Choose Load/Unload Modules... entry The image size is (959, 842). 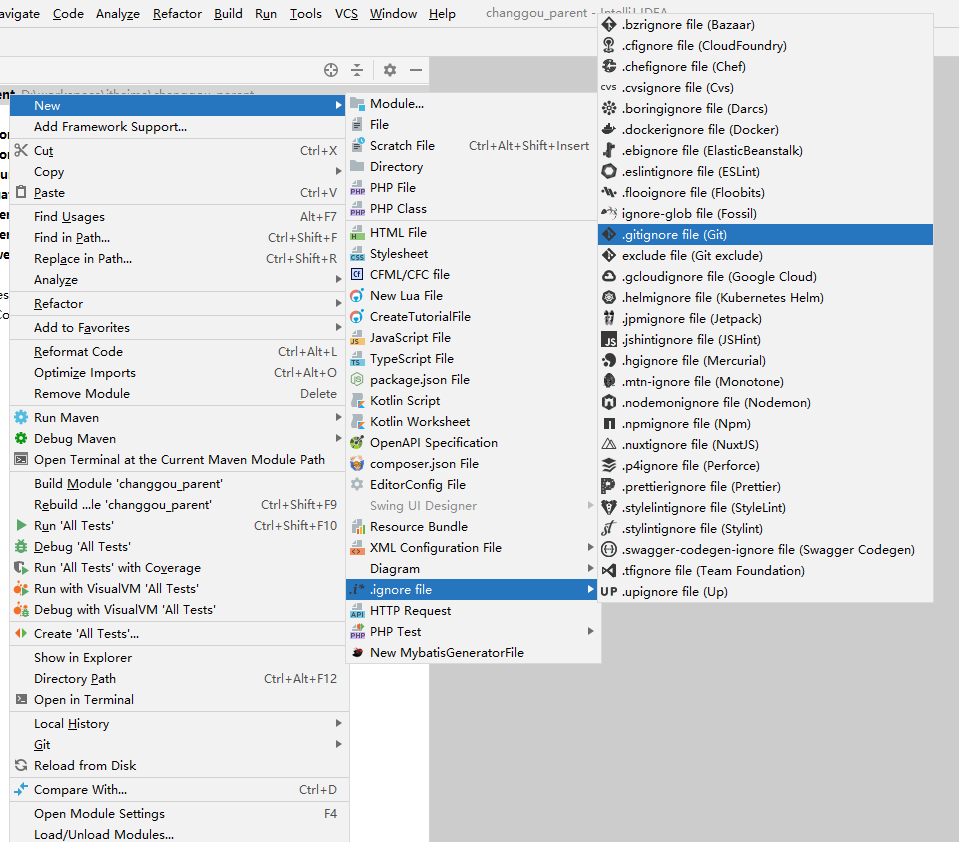(x=179, y=834)
